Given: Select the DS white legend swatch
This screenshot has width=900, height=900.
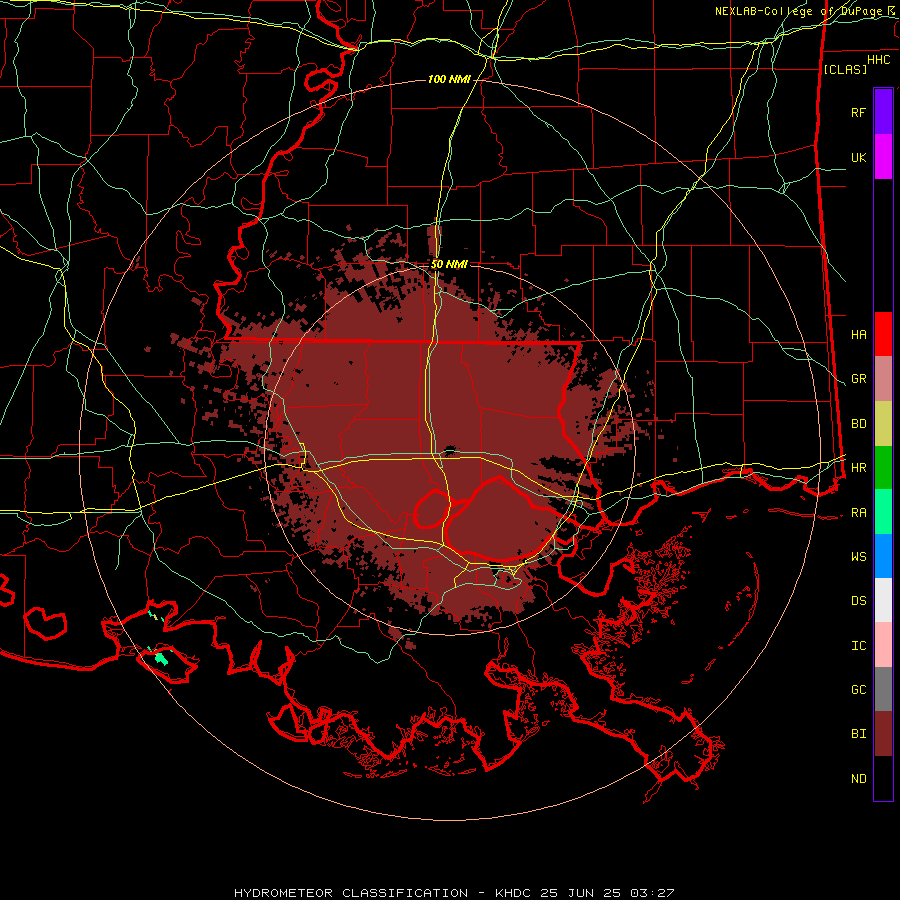Looking at the screenshot, I should click(883, 600).
